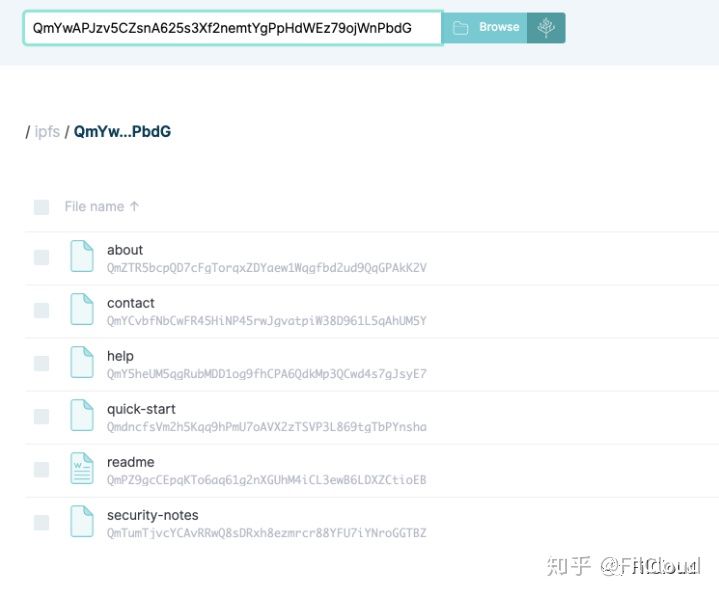Check the box for the about file
The width and height of the screenshot is (719, 596).
click(41, 257)
